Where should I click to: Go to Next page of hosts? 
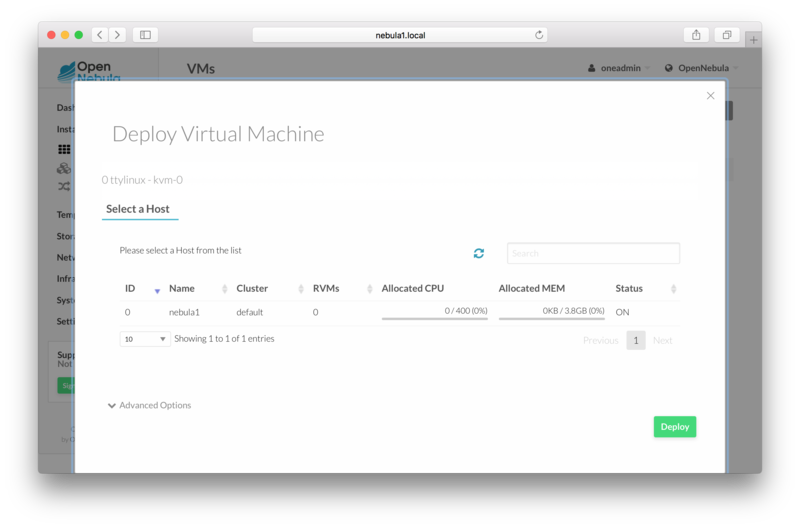662,340
